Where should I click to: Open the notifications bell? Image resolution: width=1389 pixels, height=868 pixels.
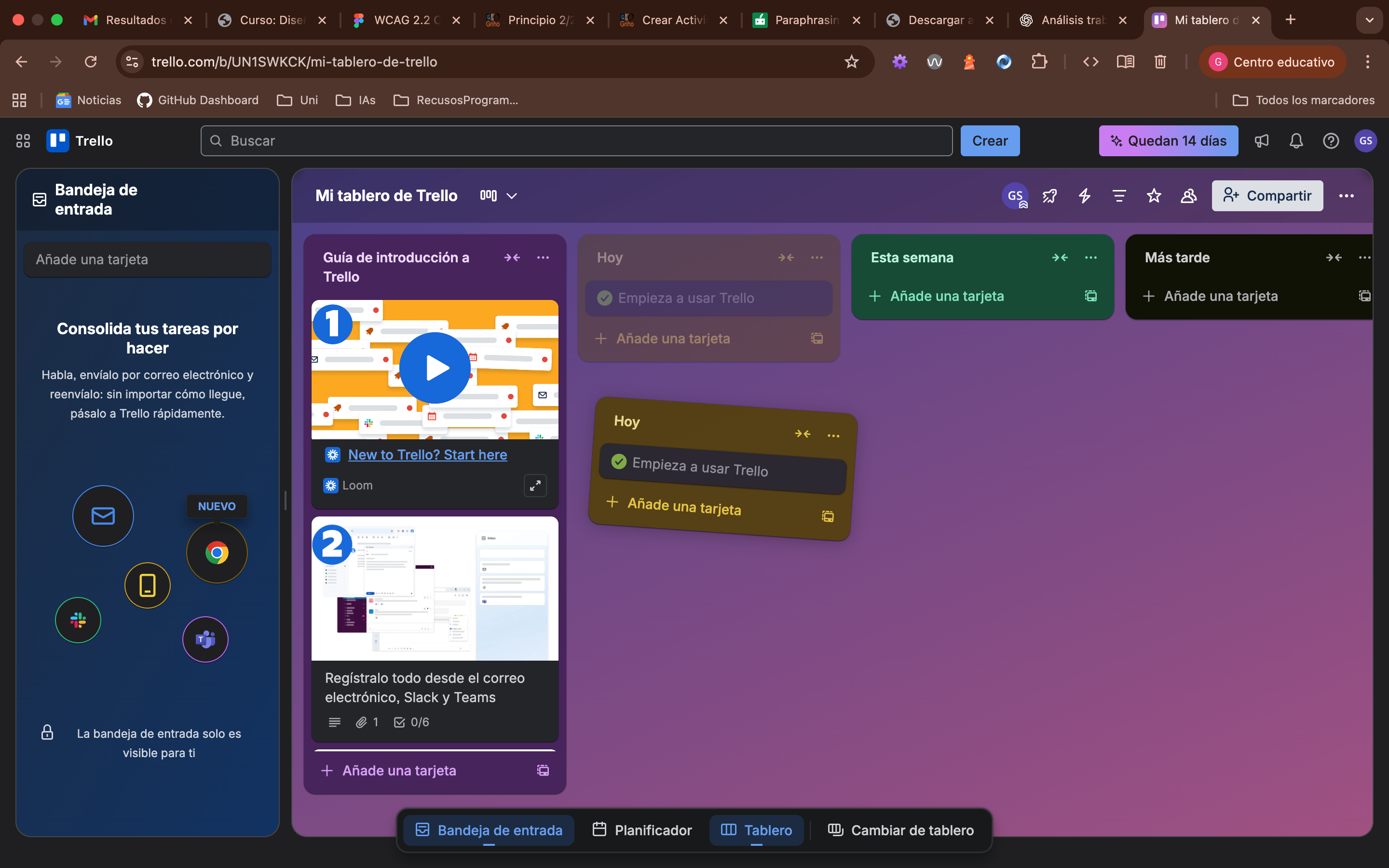pos(1296,141)
